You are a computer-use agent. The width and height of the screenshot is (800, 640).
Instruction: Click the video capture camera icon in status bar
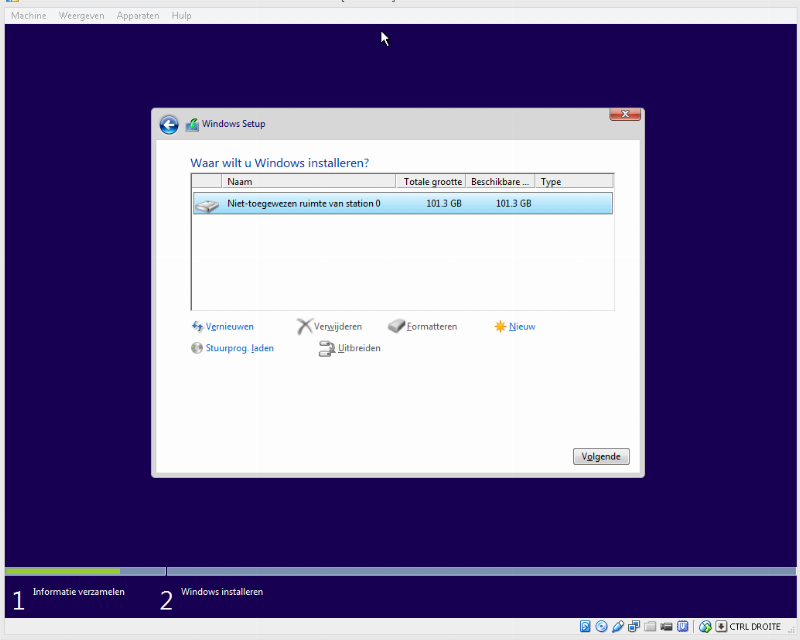[666, 626]
